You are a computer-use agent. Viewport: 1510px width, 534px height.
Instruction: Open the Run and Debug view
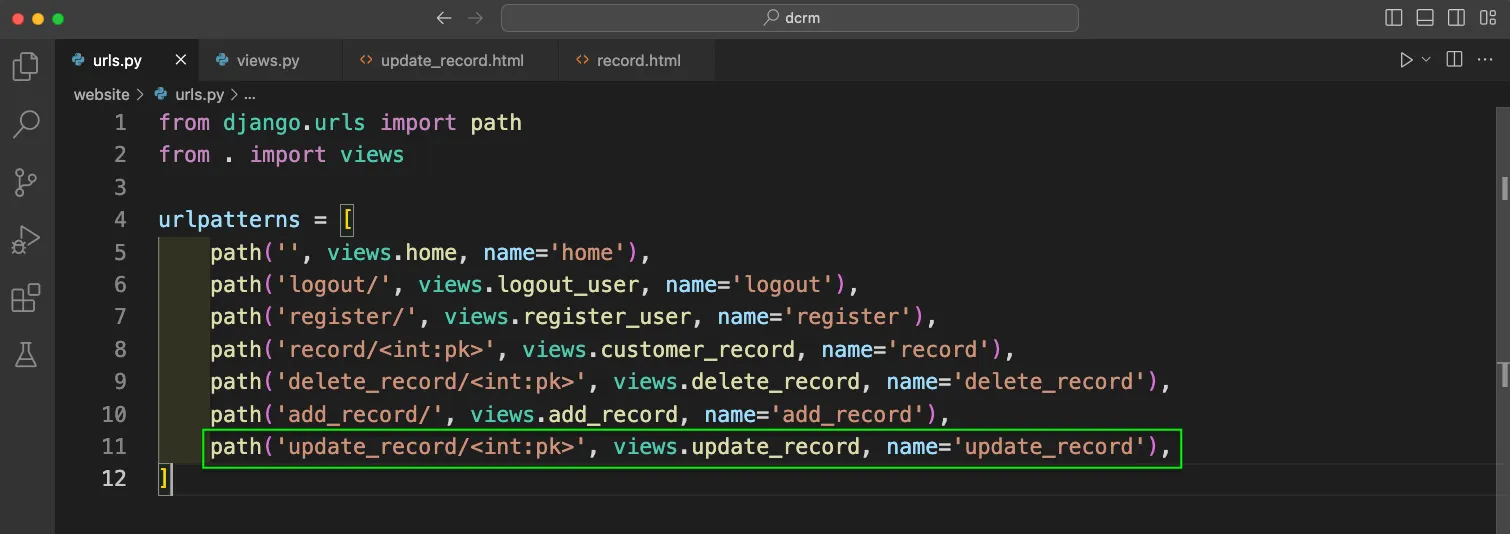25,240
